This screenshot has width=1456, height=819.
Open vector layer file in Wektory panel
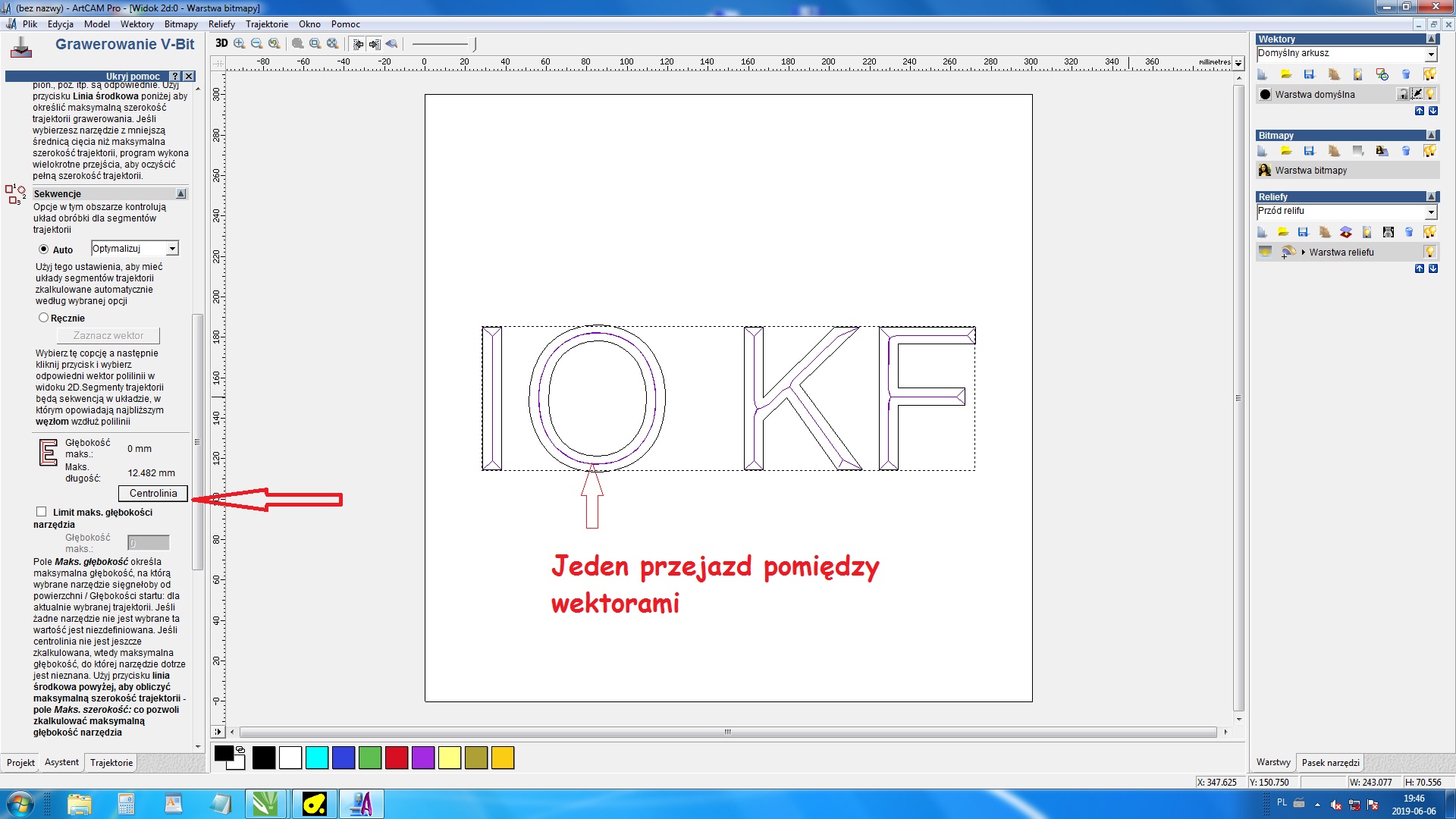1286,74
